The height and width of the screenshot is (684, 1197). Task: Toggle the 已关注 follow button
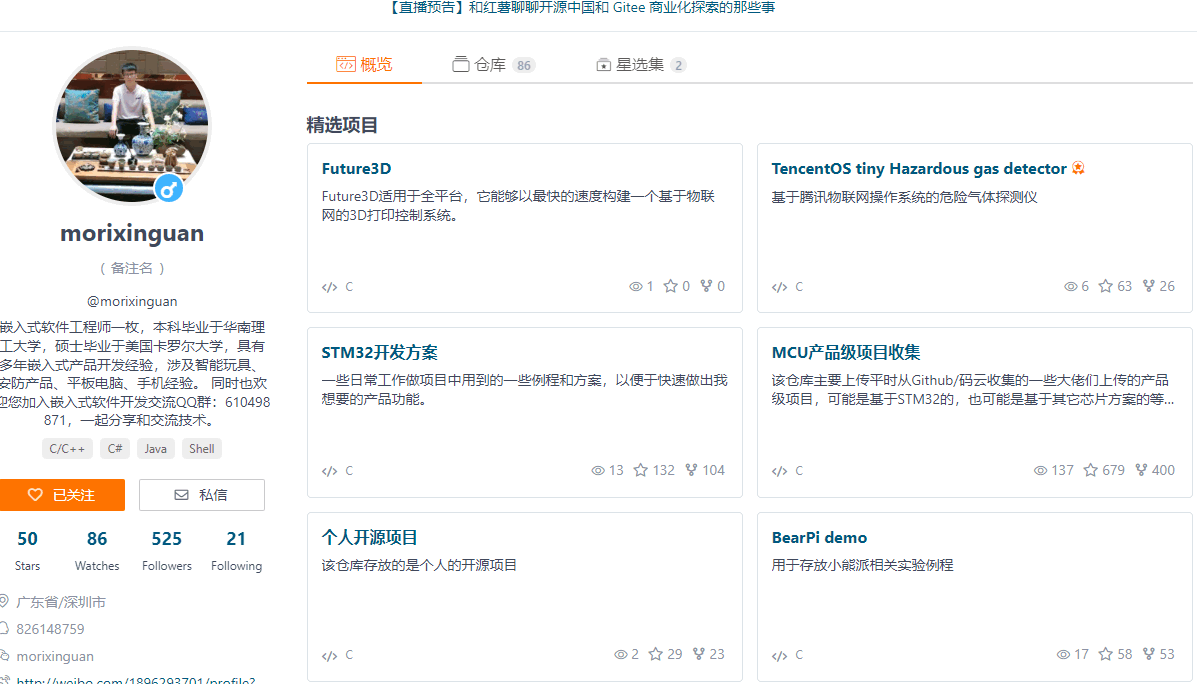click(61, 494)
